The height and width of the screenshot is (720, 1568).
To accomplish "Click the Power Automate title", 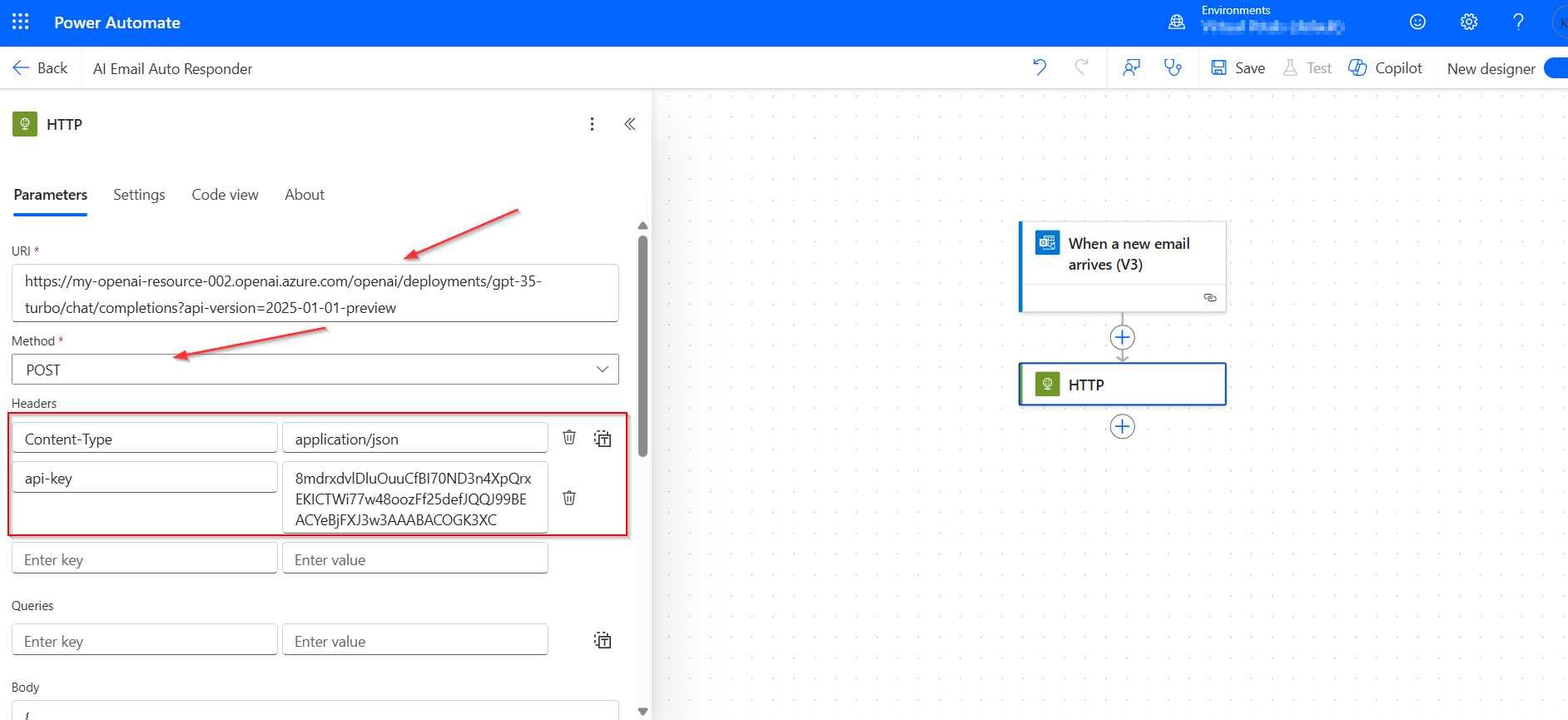I will click(x=117, y=22).
